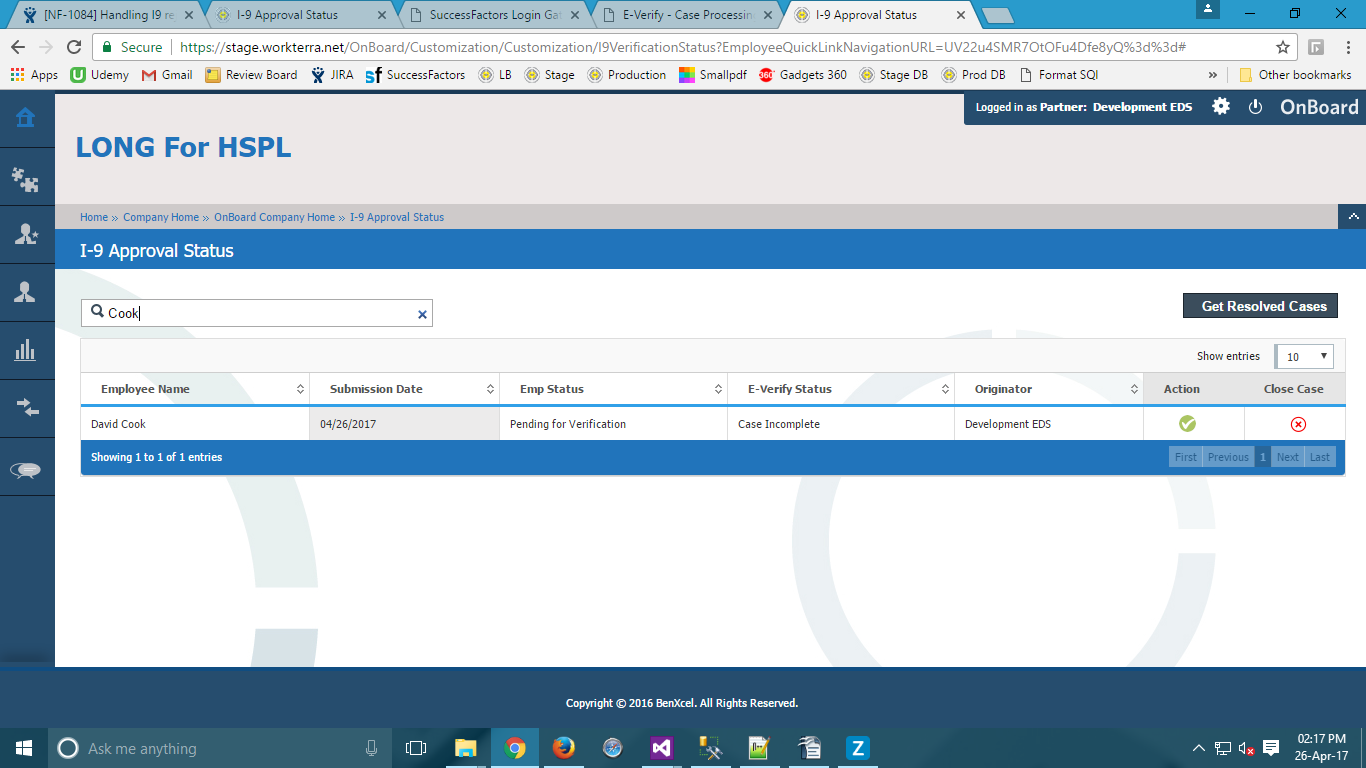Go to OnBoard Company Home breadcrumb
The height and width of the screenshot is (768, 1366).
274,217
